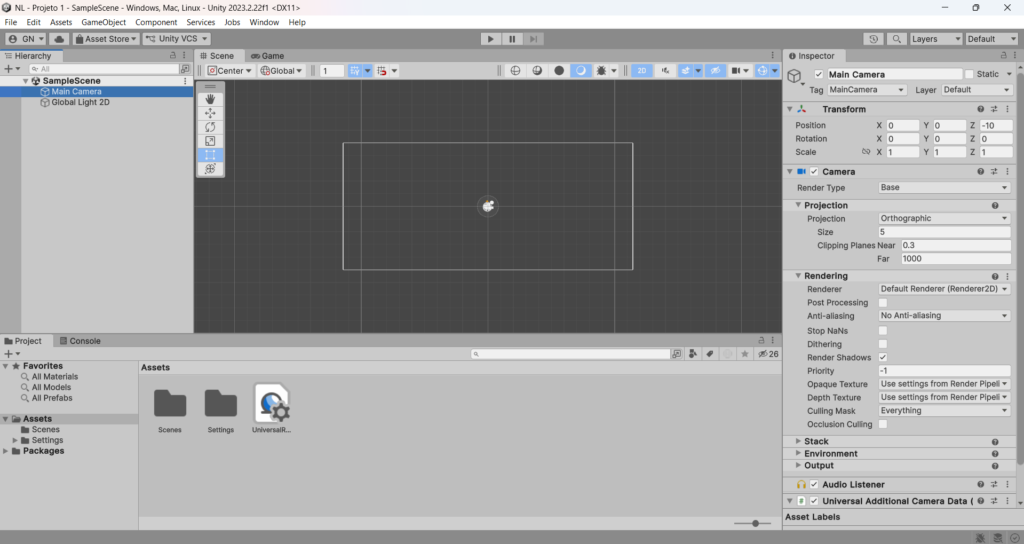This screenshot has height=544, width=1024.
Task: Select Global Light 2D in Hierarchy
Action: pos(80,103)
